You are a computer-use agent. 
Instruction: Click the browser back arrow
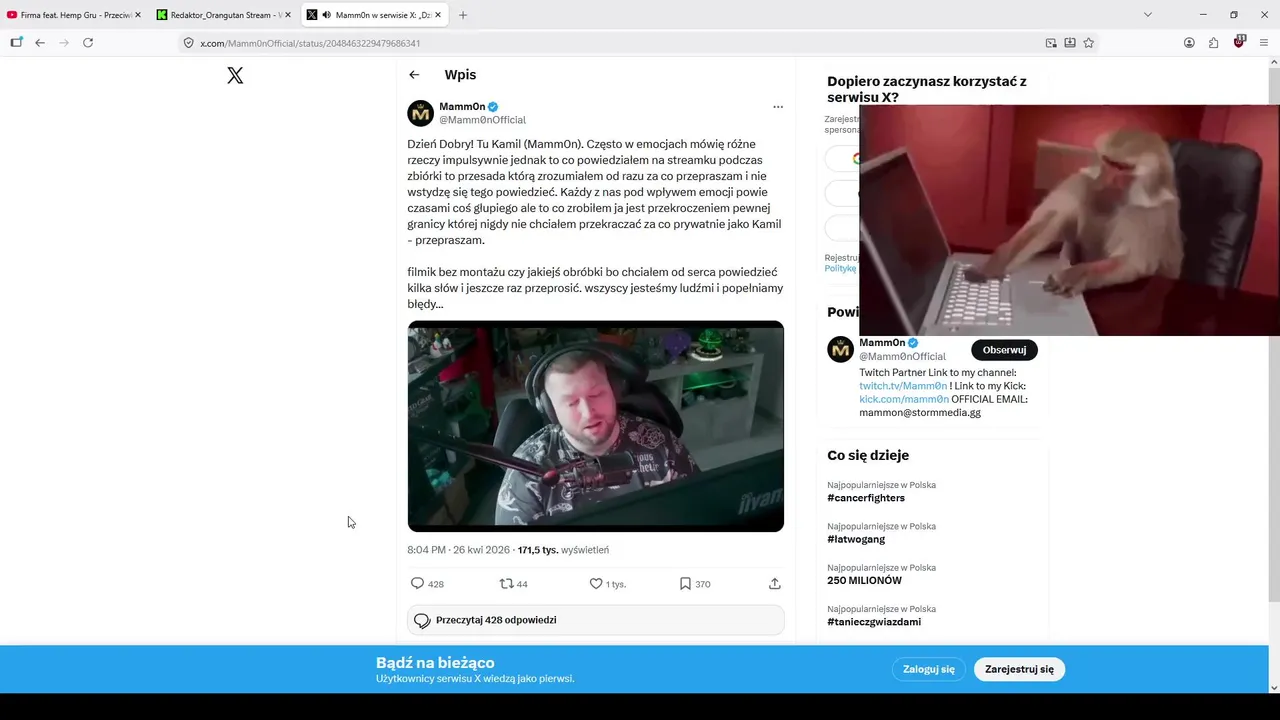40,43
